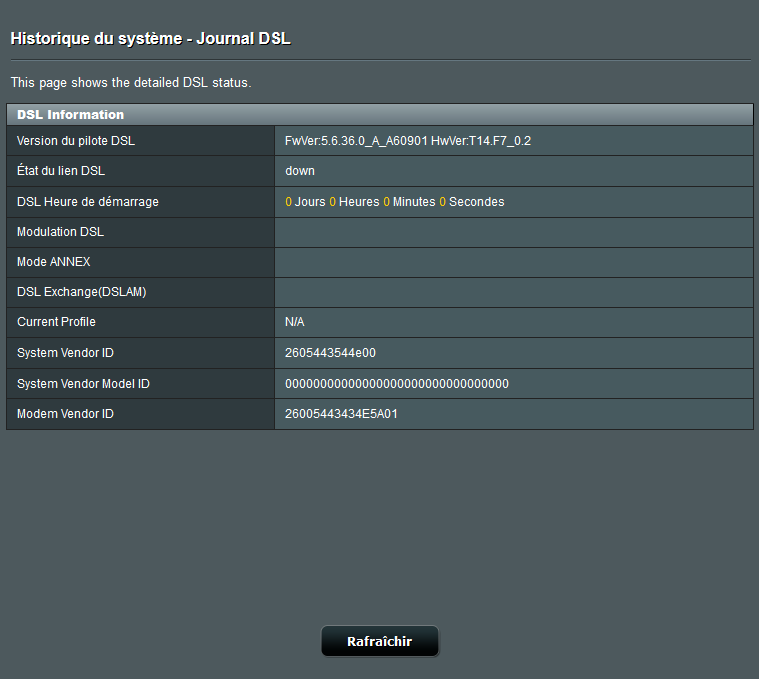The image size is (759, 679).
Task: Click the text 'This page shows the detailed DSL status'
Action: (x=130, y=82)
